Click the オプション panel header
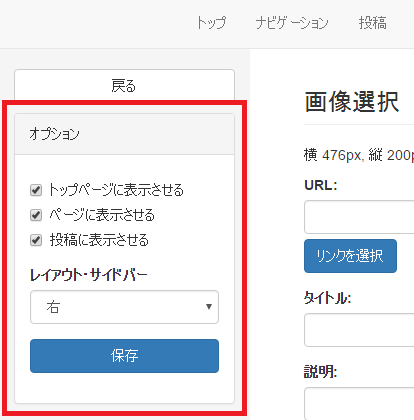The width and height of the screenshot is (414, 420). pyautogui.click(x=124, y=134)
